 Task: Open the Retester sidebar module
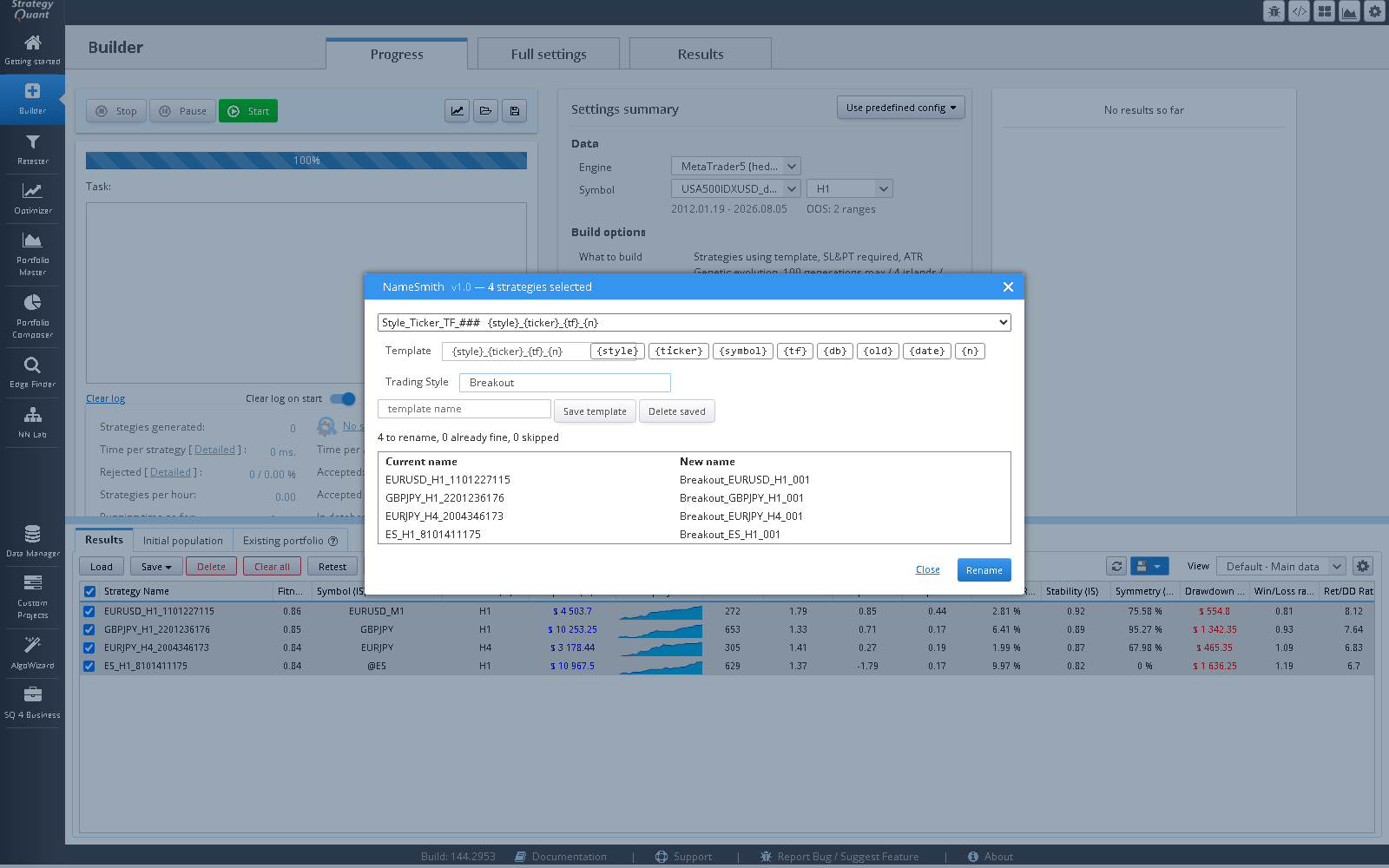click(32, 149)
